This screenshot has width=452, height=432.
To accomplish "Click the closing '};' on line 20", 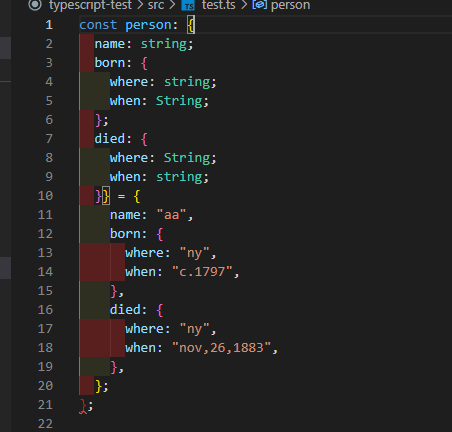I will coord(102,386).
